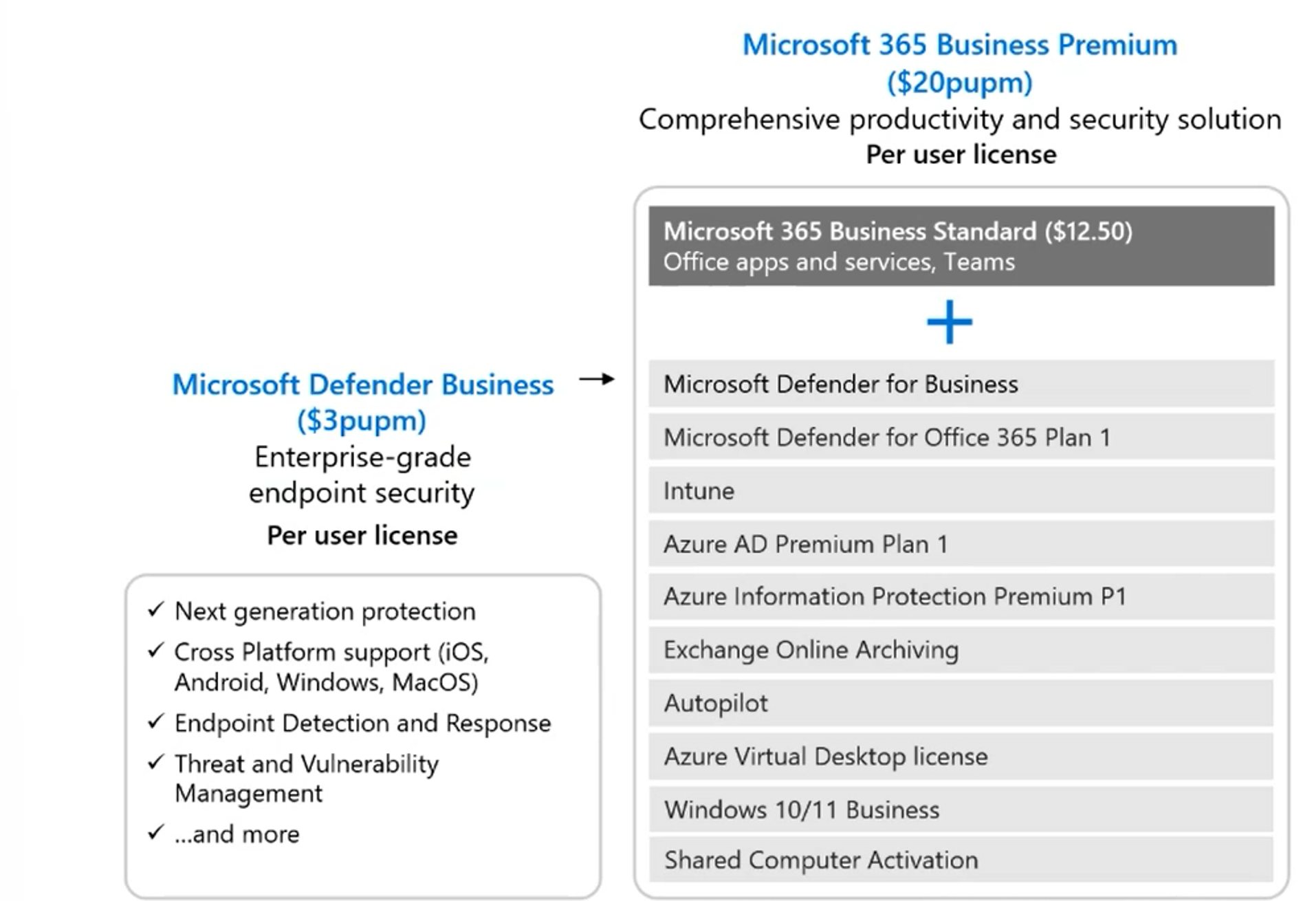Image resolution: width=1316 pixels, height=901 pixels.
Task: Select the Microsoft 365 Business Standard banner
Action: (x=961, y=246)
